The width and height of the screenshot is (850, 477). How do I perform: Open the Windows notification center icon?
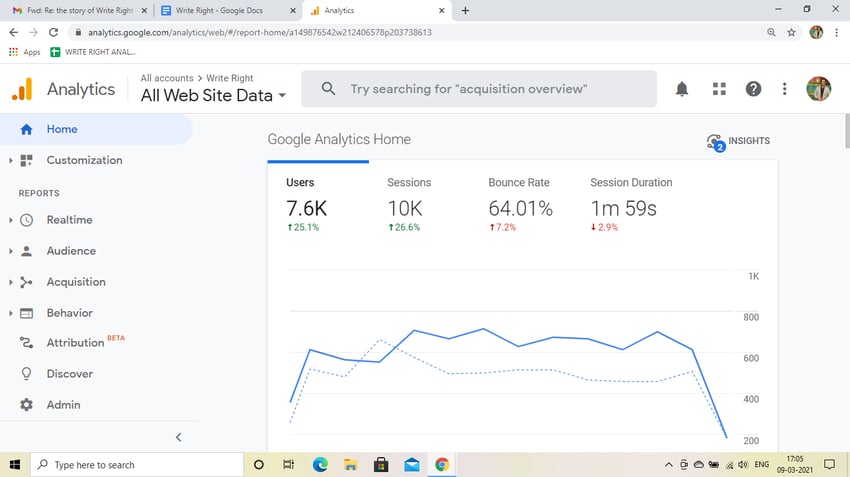[829, 465]
